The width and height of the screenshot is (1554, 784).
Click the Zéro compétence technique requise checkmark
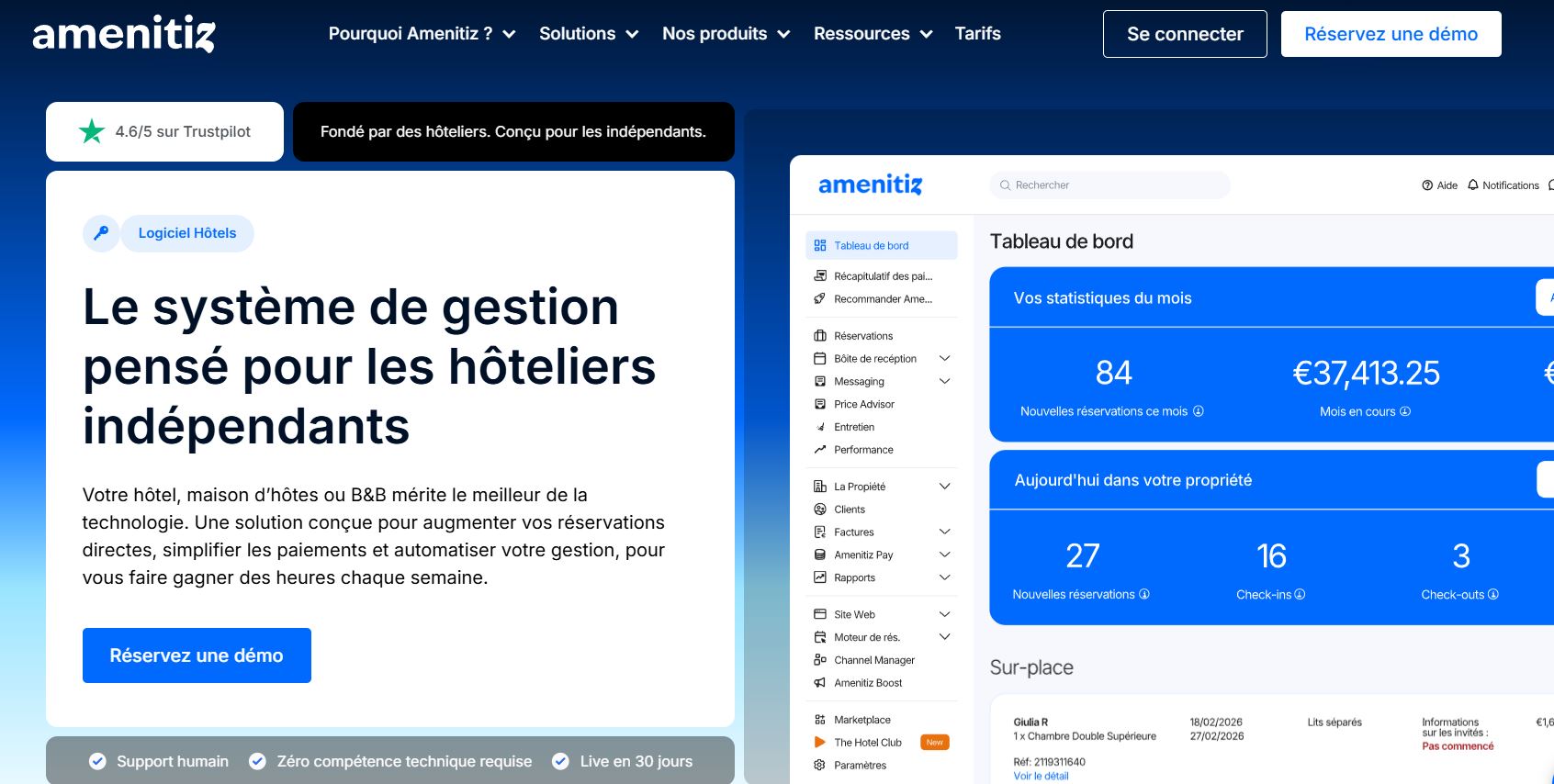click(x=258, y=761)
